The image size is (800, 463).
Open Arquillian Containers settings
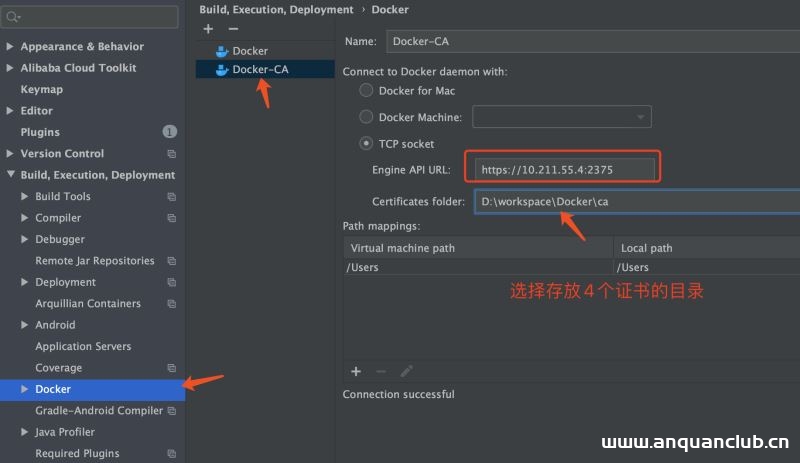[x=88, y=304]
